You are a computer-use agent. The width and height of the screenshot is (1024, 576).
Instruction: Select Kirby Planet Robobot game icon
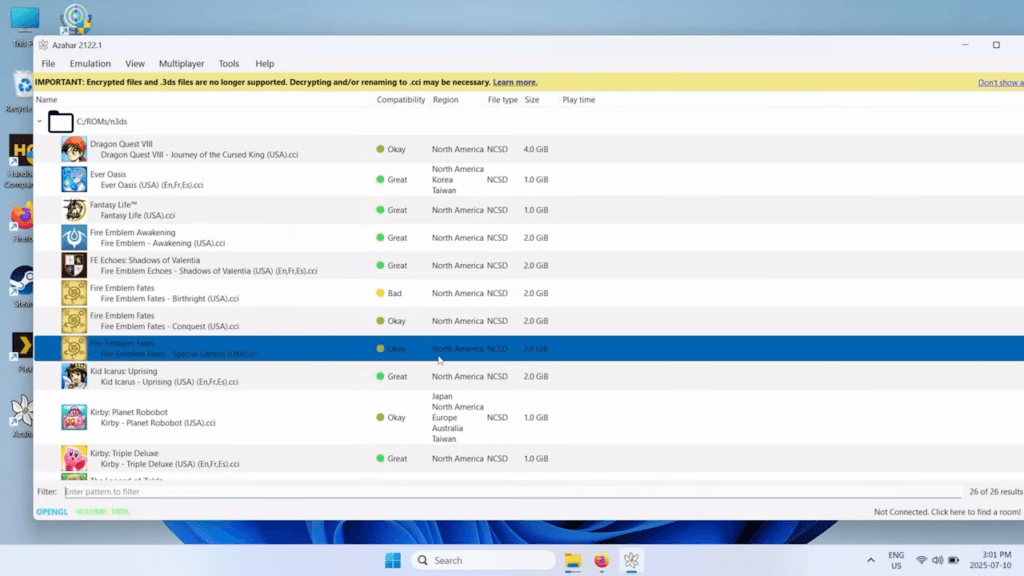(x=74, y=417)
